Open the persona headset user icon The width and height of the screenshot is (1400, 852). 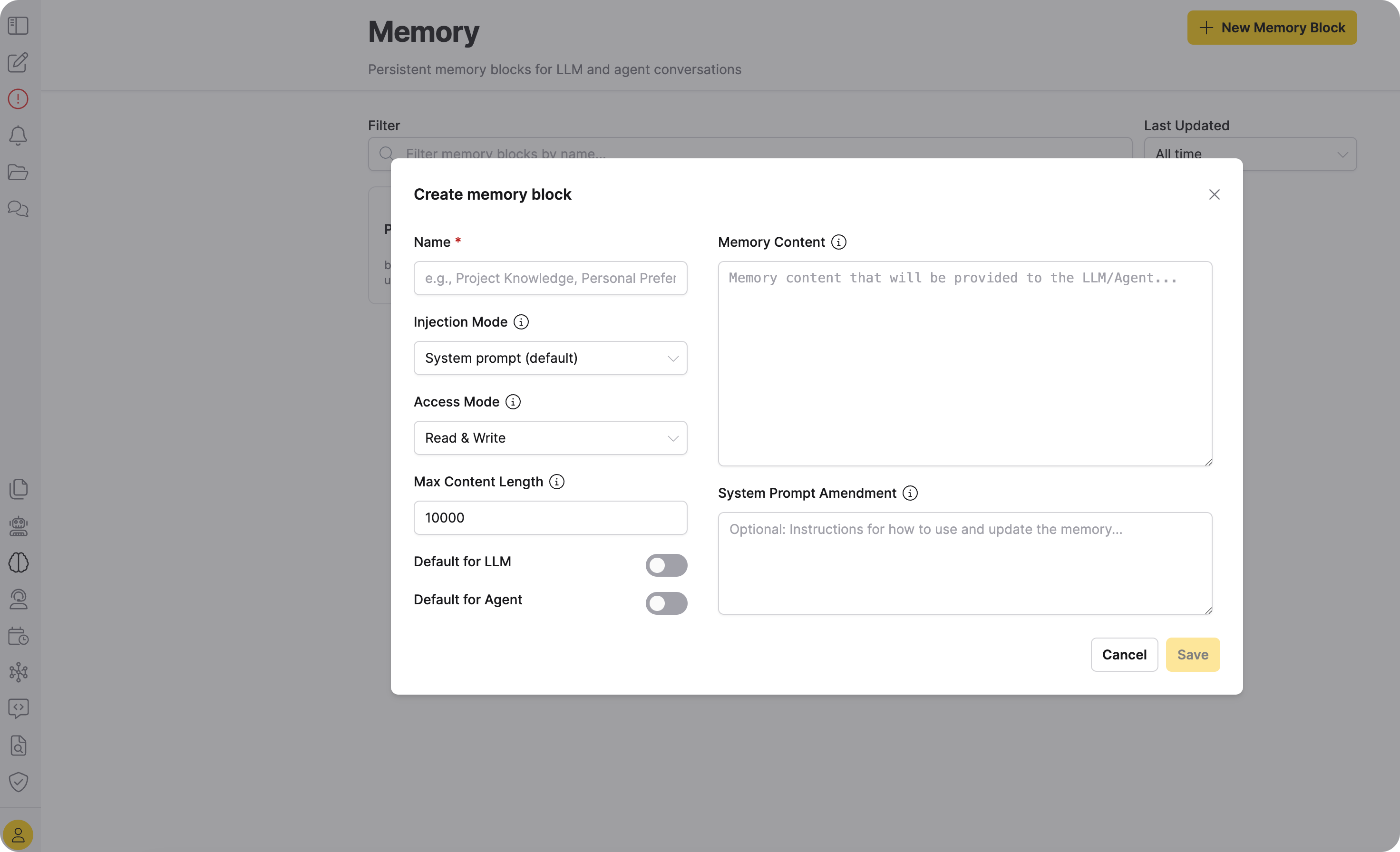pyautogui.click(x=18, y=599)
